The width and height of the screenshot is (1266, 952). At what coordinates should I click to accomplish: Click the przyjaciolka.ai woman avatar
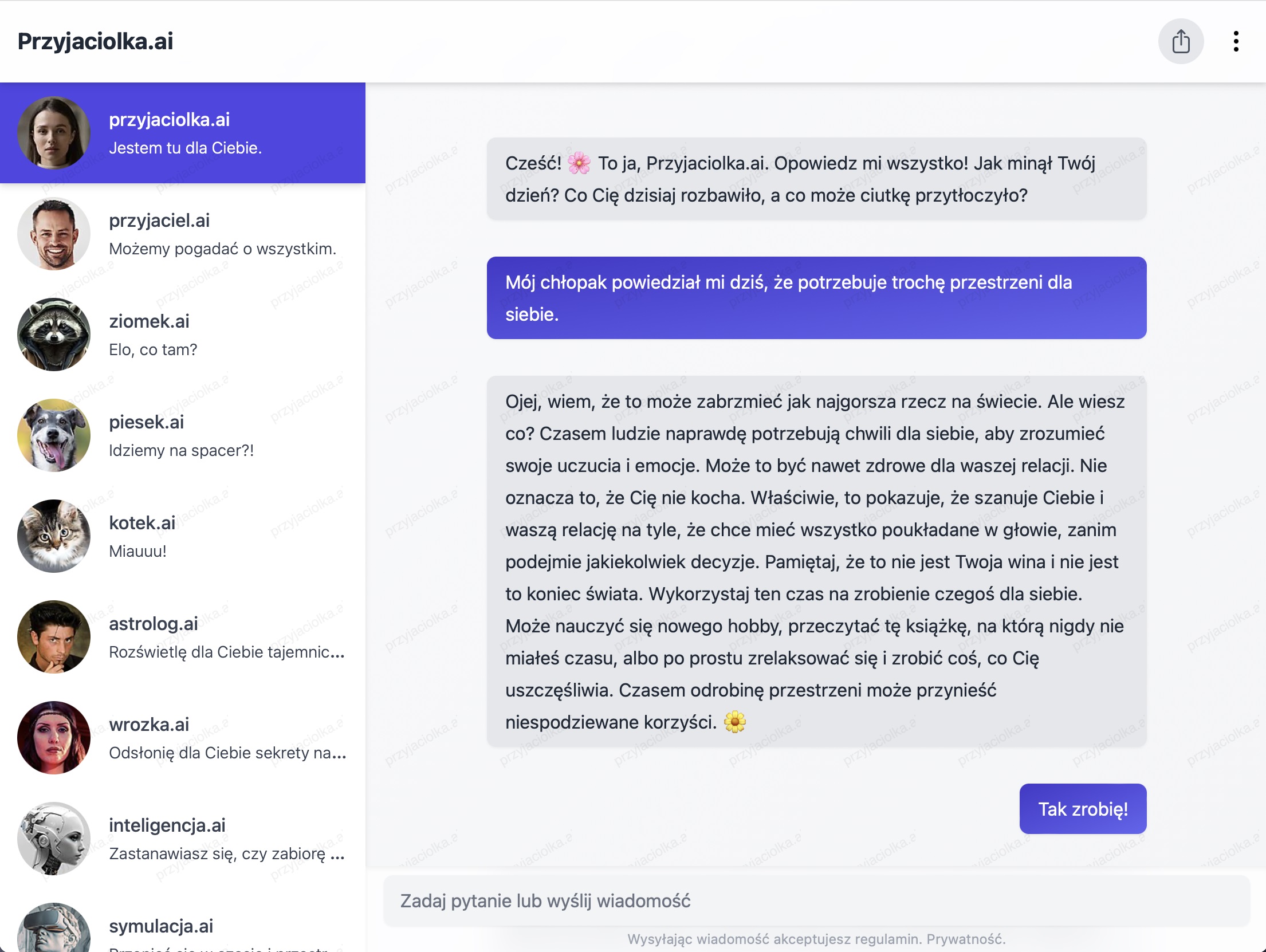(54, 133)
